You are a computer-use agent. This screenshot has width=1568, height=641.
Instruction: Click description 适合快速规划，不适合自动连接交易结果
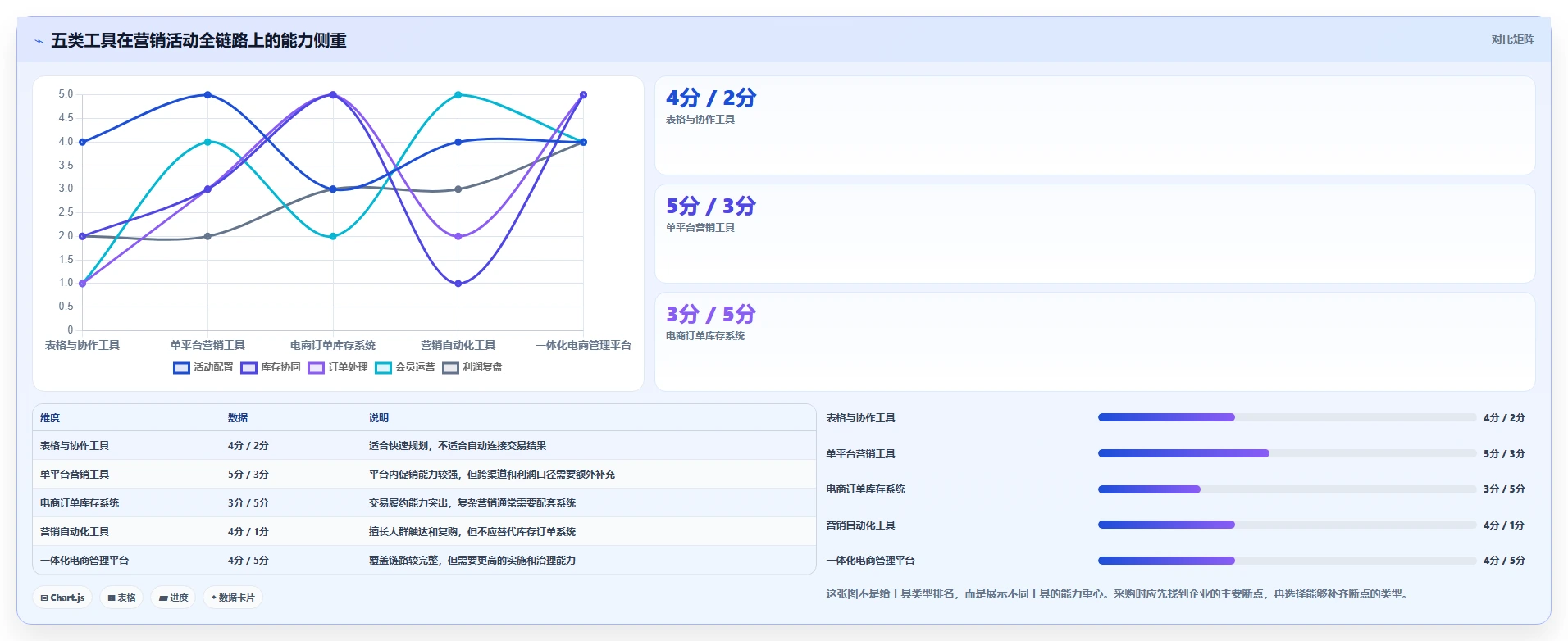coord(458,445)
